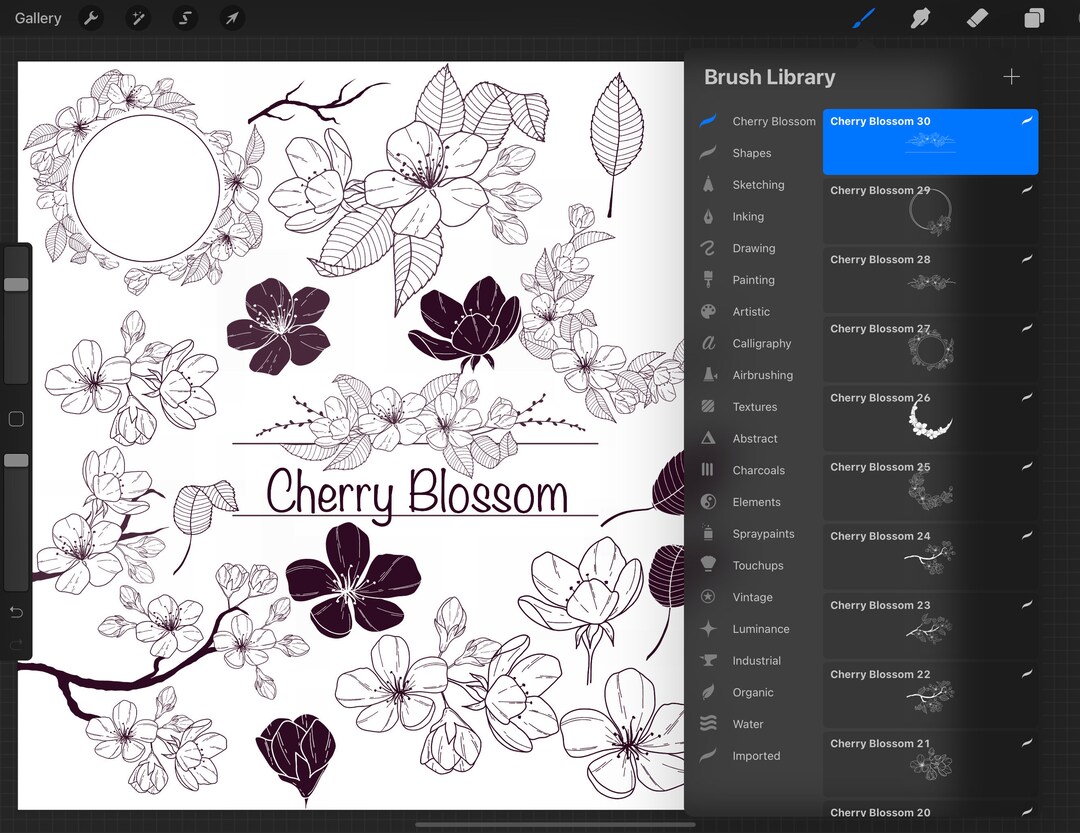Choose the Cherry Blossom 27 brush

pyautogui.click(x=931, y=349)
